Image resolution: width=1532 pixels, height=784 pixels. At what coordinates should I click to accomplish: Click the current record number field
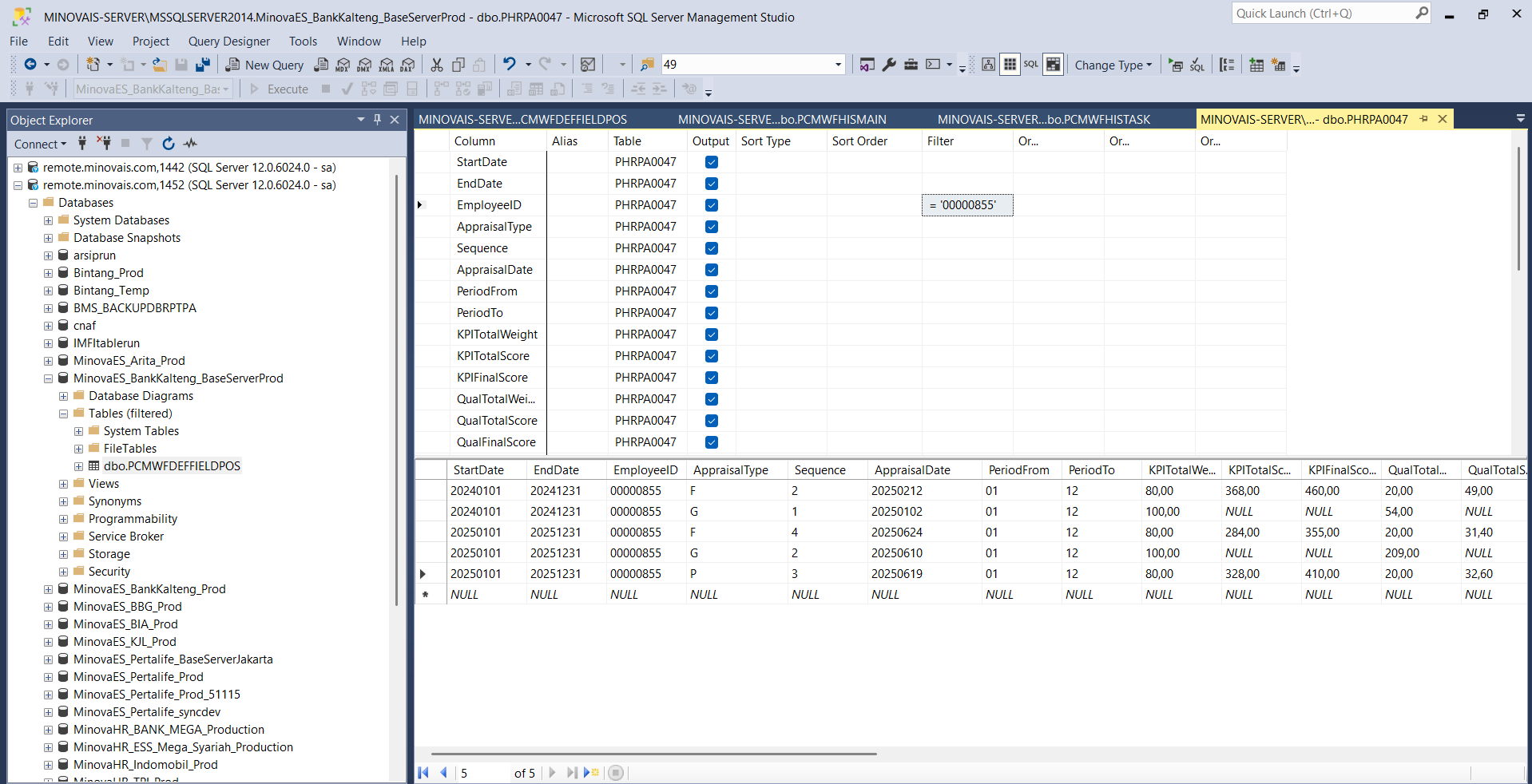[483, 773]
